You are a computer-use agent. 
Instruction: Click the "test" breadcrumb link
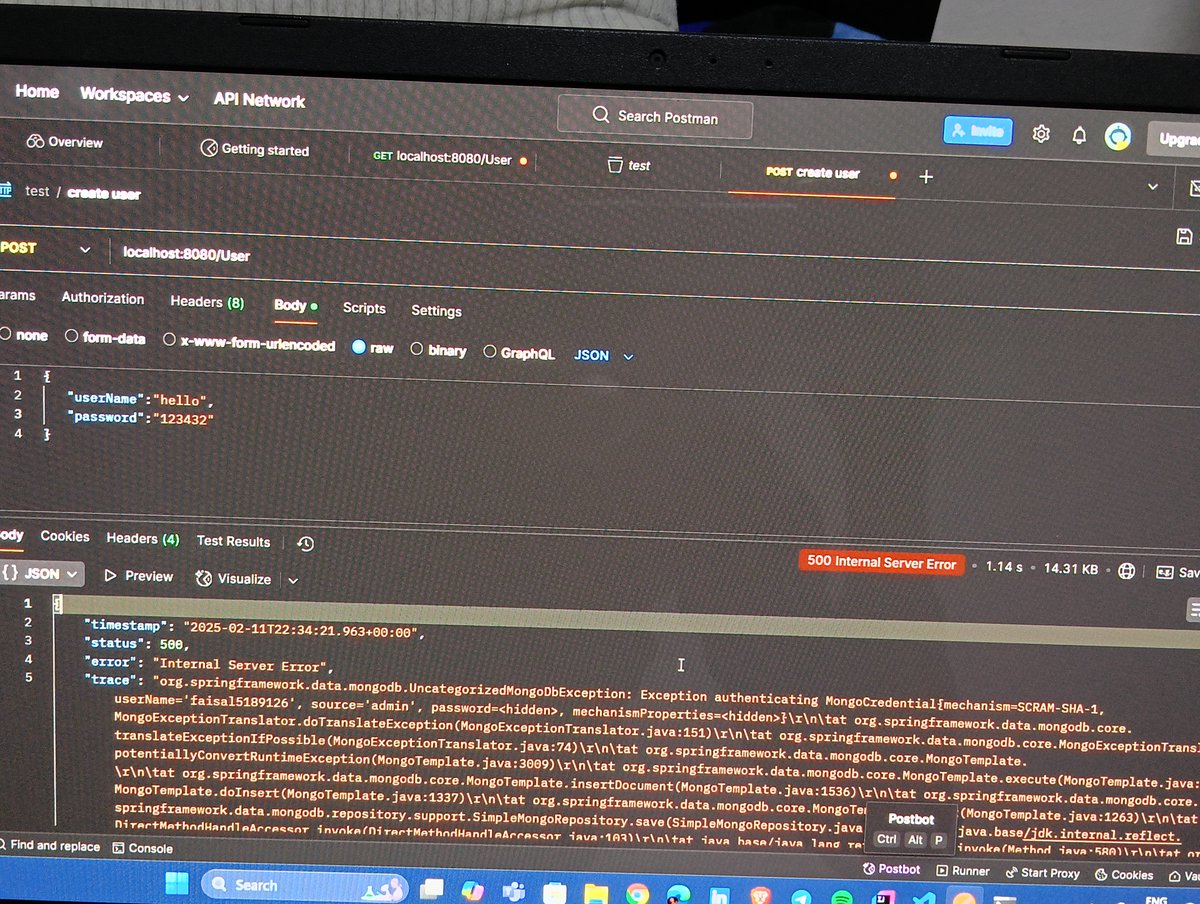tap(37, 191)
